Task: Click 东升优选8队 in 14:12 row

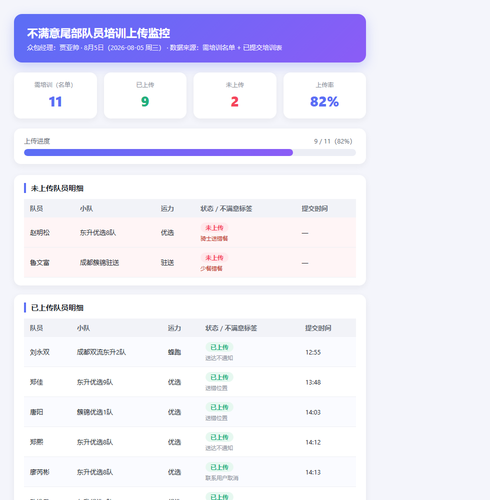Action: click(95, 442)
